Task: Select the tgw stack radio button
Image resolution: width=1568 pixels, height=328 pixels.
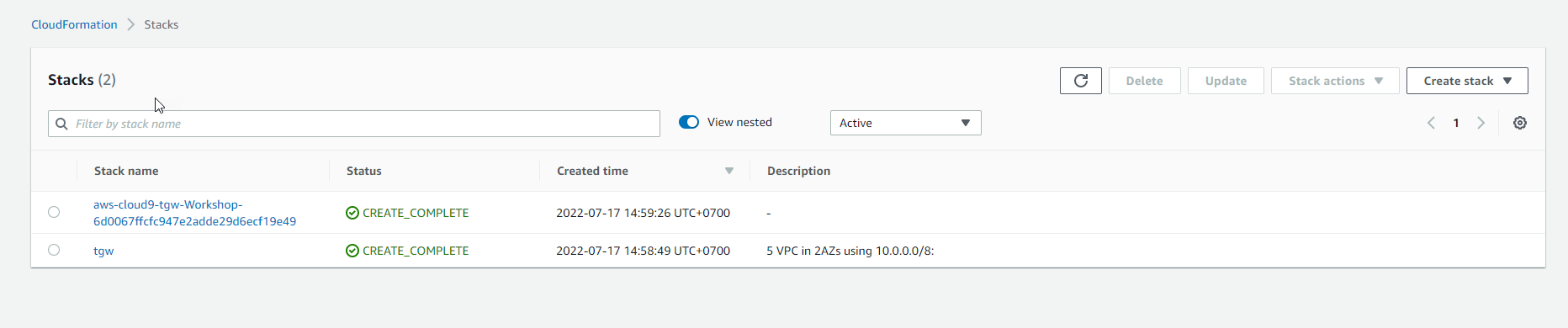Action: tap(54, 250)
